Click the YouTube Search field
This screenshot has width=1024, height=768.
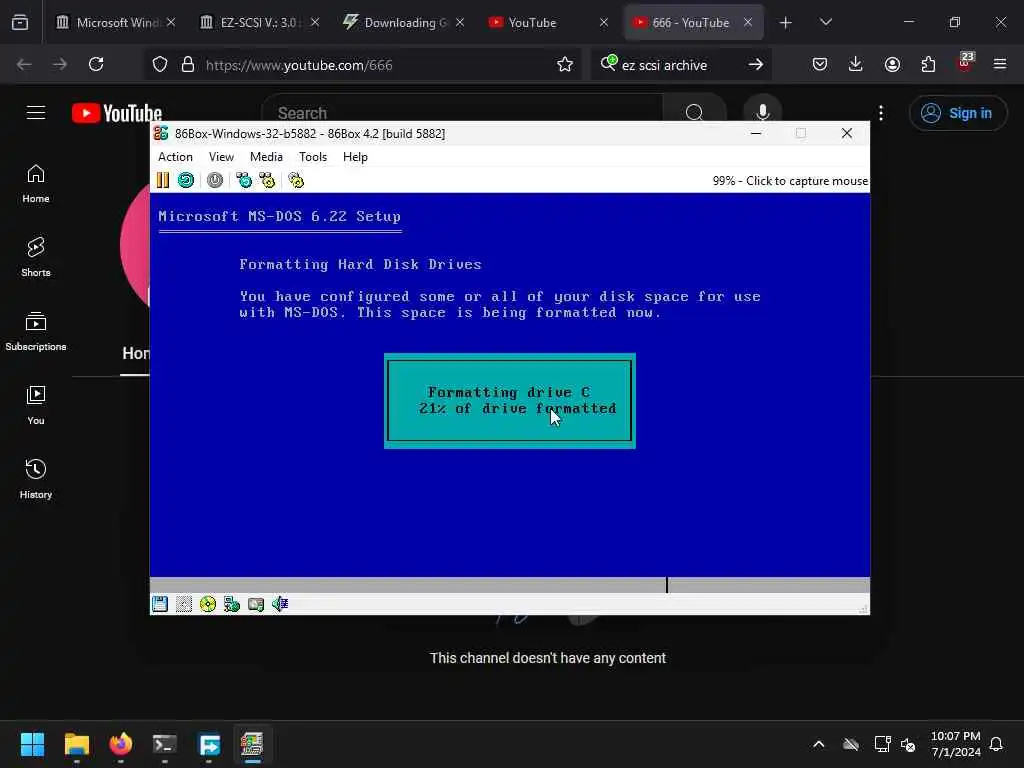(x=462, y=113)
